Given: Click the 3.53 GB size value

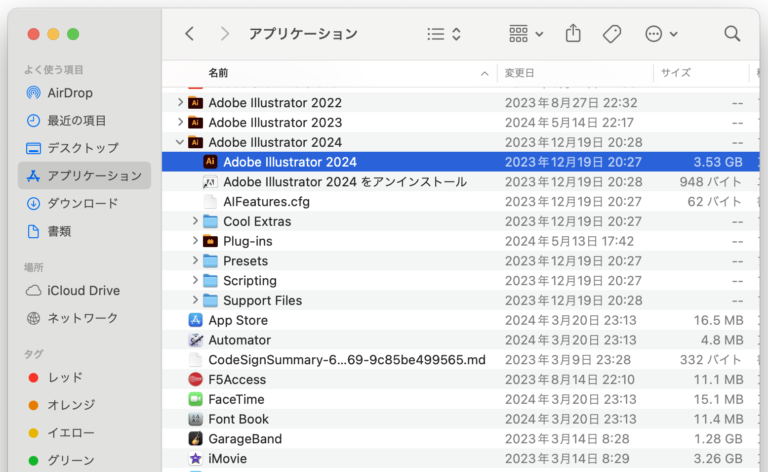Looking at the screenshot, I should click(718, 162).
